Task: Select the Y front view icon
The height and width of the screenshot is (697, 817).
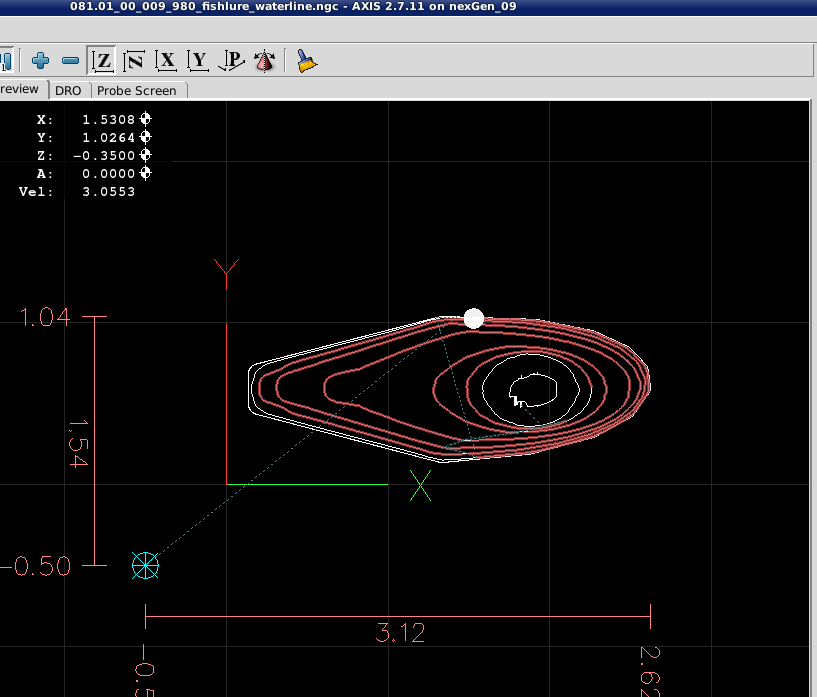Action: (x=199, y=61)
